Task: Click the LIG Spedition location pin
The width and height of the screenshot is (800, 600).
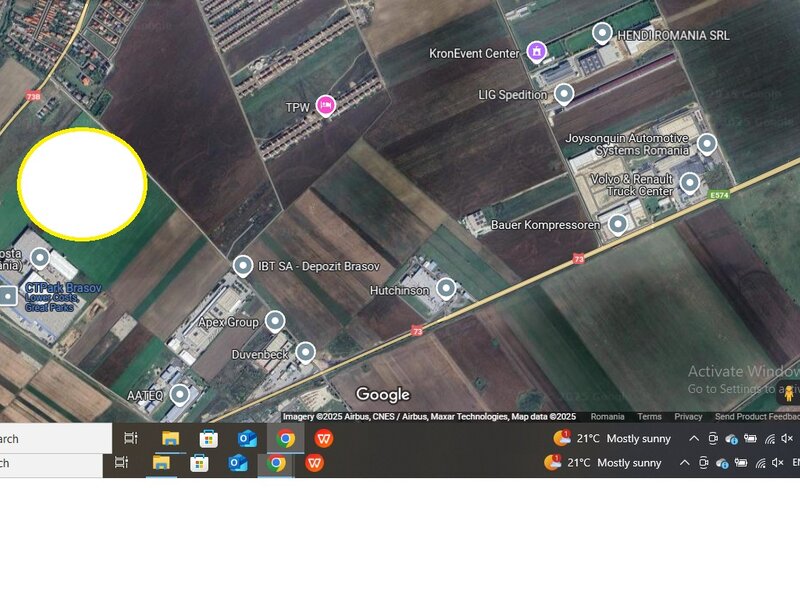Action: click(x=564, y=94)
